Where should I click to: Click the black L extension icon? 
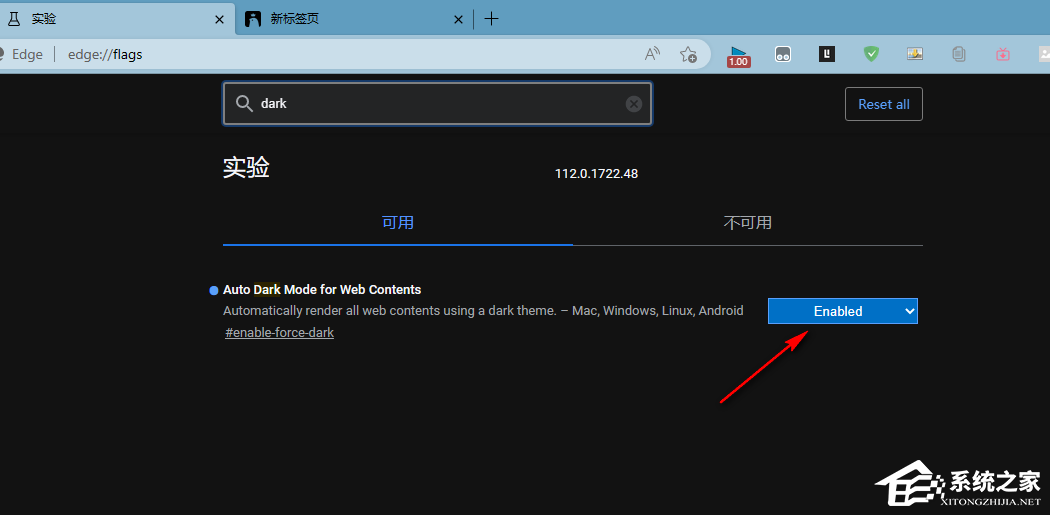pos(827,54)
